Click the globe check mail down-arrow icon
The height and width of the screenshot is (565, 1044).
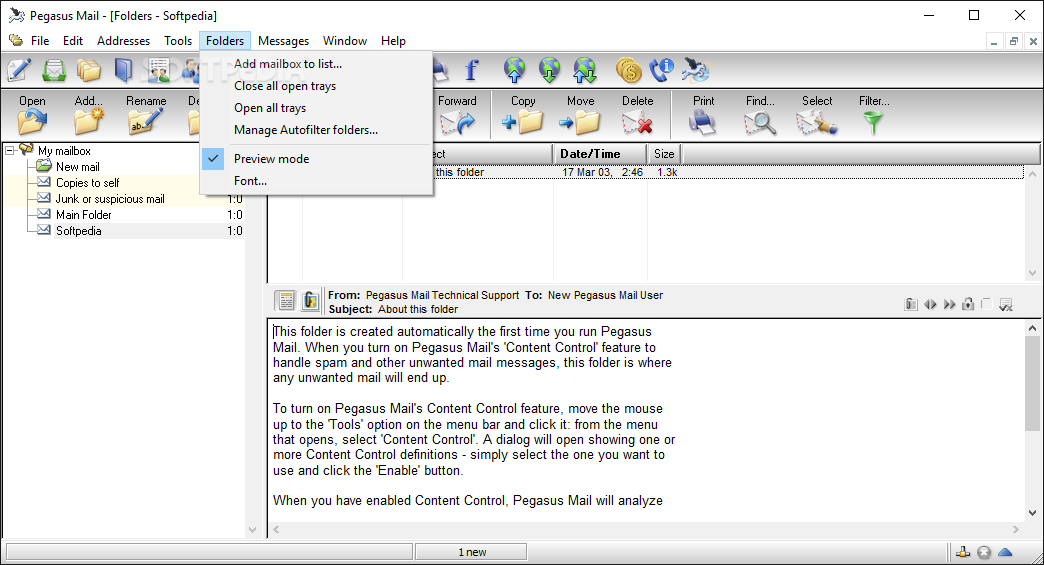tap(549, 70)
